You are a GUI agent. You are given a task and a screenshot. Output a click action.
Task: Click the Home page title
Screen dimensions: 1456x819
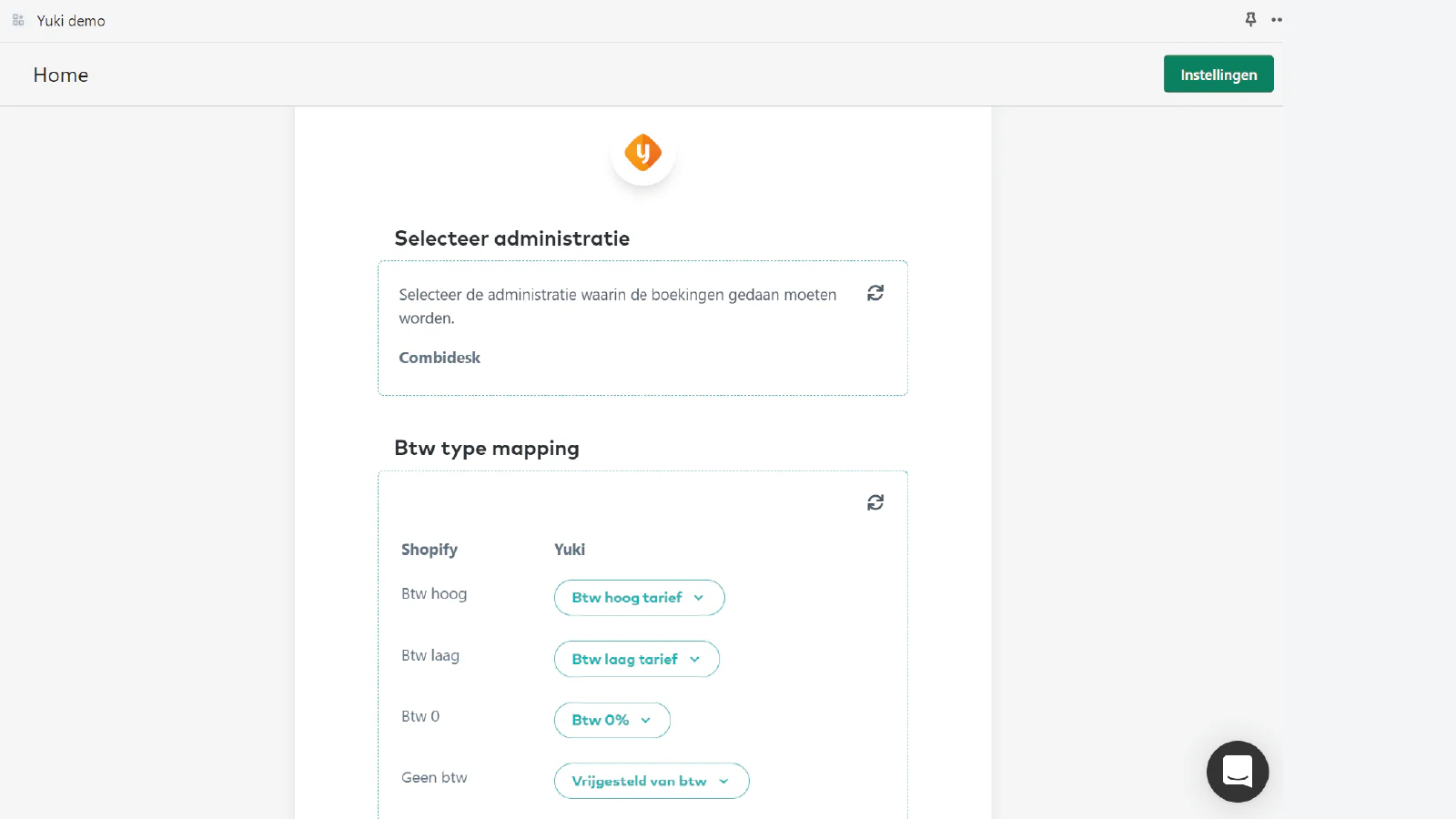click(x=61, y=76)
